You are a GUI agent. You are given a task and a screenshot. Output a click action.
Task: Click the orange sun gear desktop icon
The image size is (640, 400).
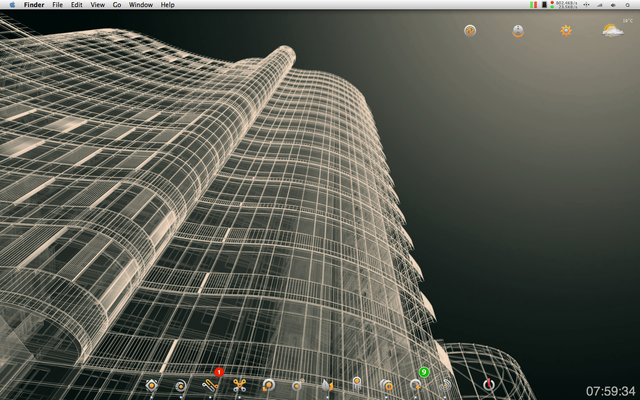(x=566, y=31)
